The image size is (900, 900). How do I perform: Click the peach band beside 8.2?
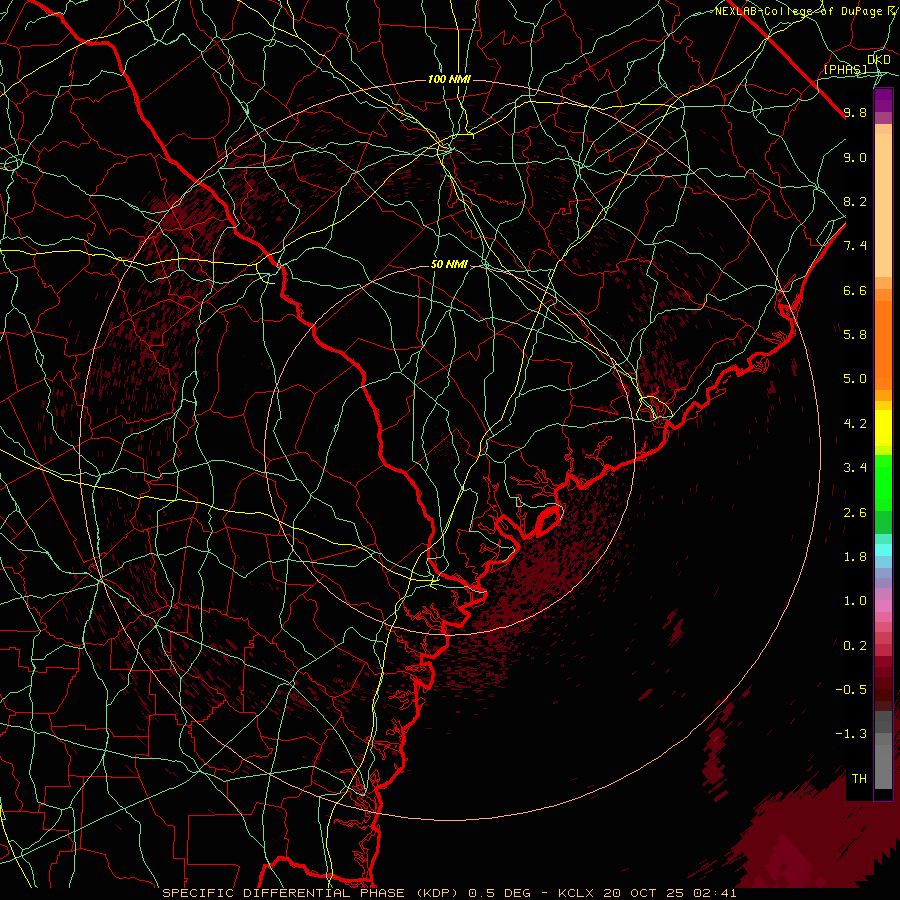pyautogui.click(x=883, y=205)
